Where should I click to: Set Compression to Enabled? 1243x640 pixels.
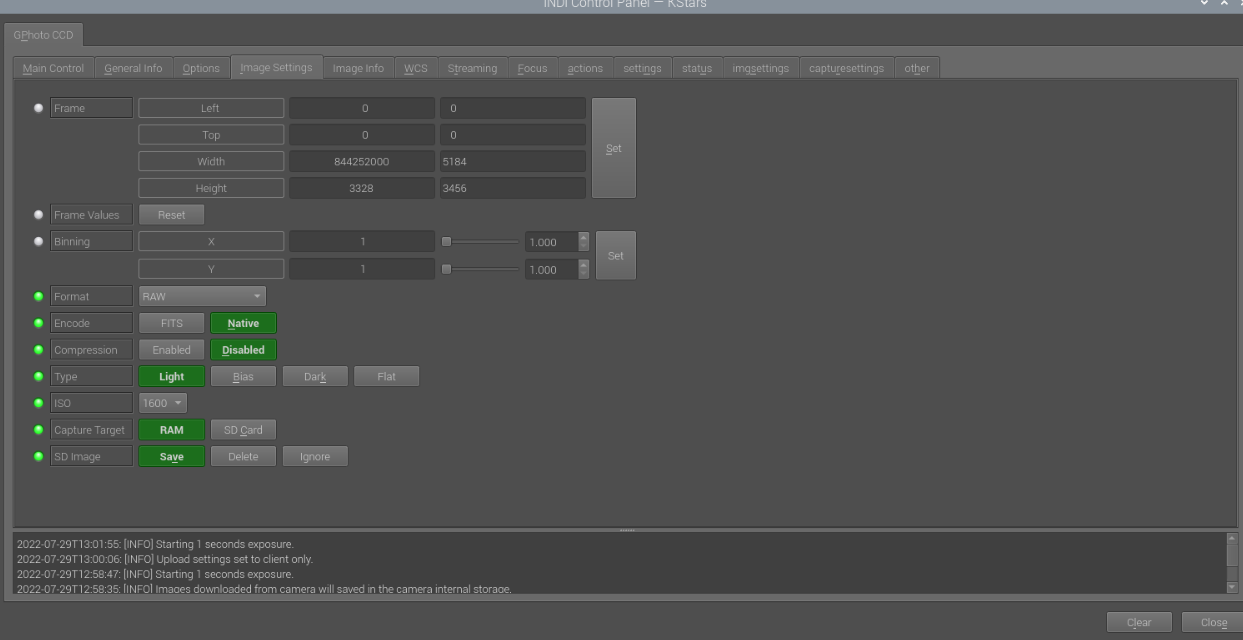pos(172,350)
